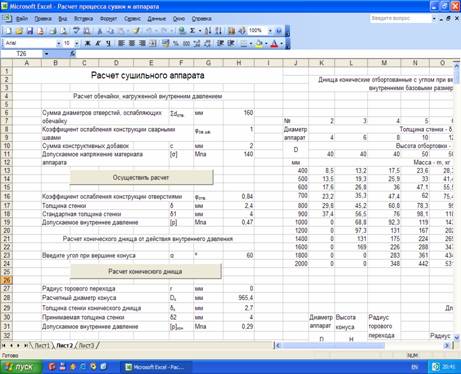Decrease cell indent

click(220, 43)
